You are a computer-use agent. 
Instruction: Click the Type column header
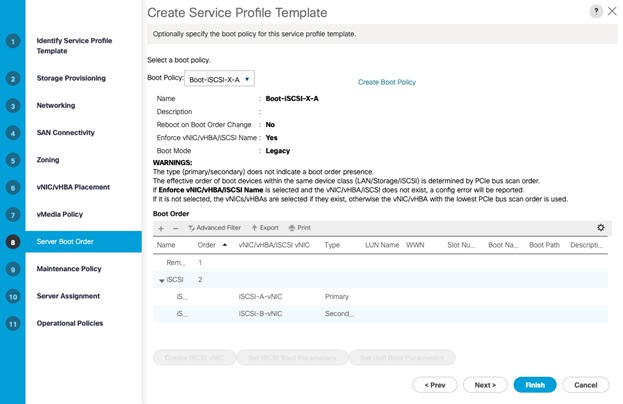[332, 245]
